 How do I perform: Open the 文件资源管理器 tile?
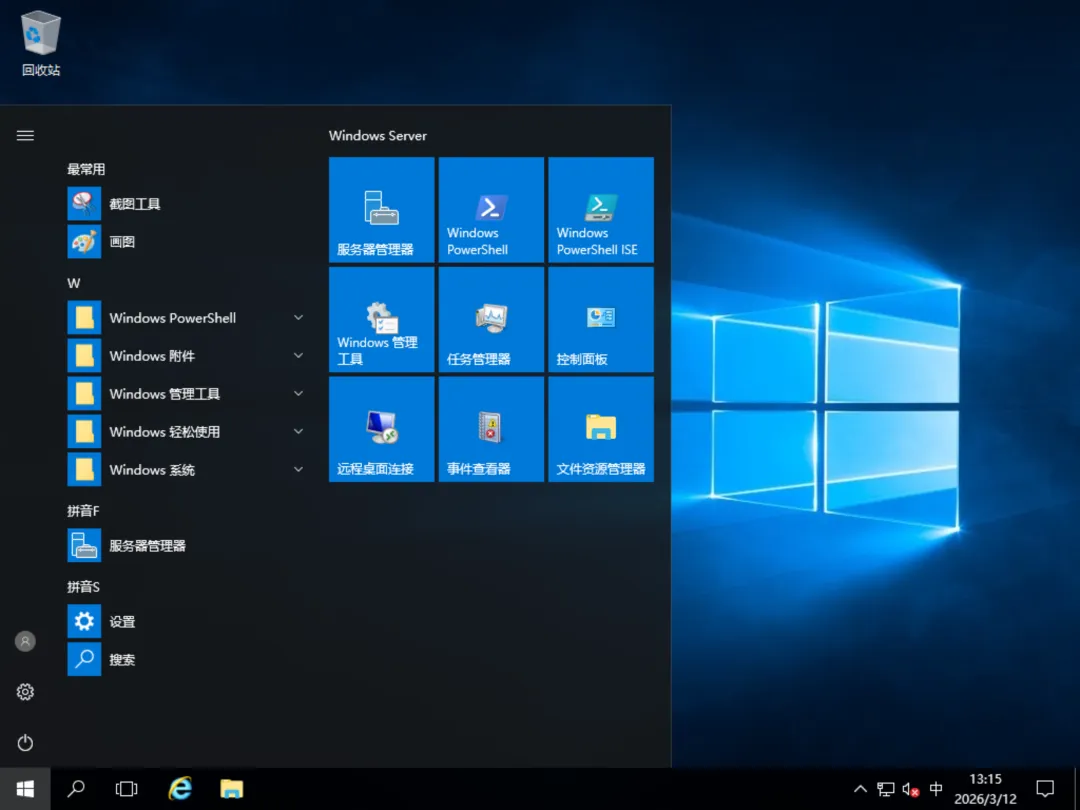601,430
